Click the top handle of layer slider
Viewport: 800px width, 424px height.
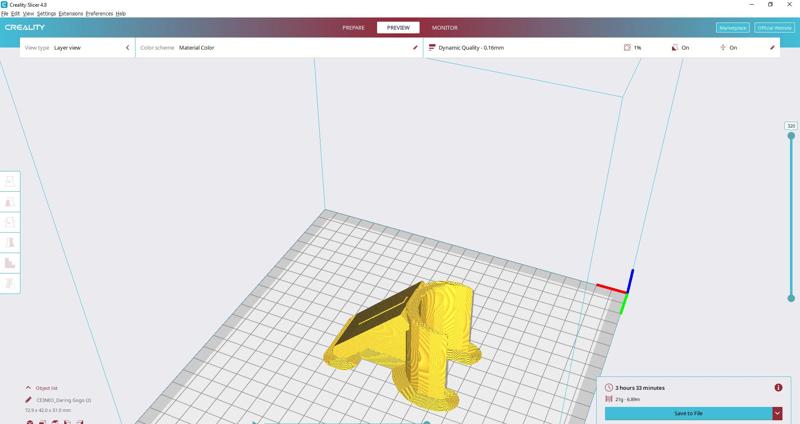[791, 136]
